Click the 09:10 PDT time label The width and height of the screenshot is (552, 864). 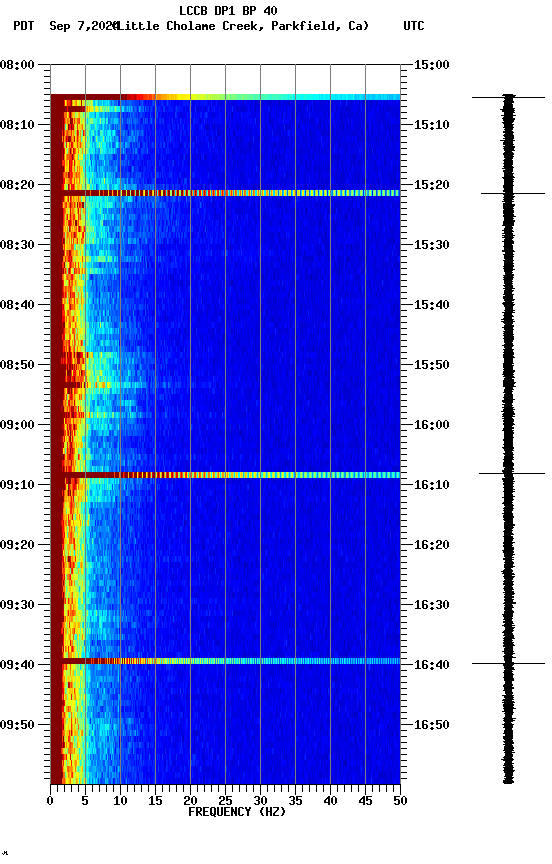pos(17,485)
